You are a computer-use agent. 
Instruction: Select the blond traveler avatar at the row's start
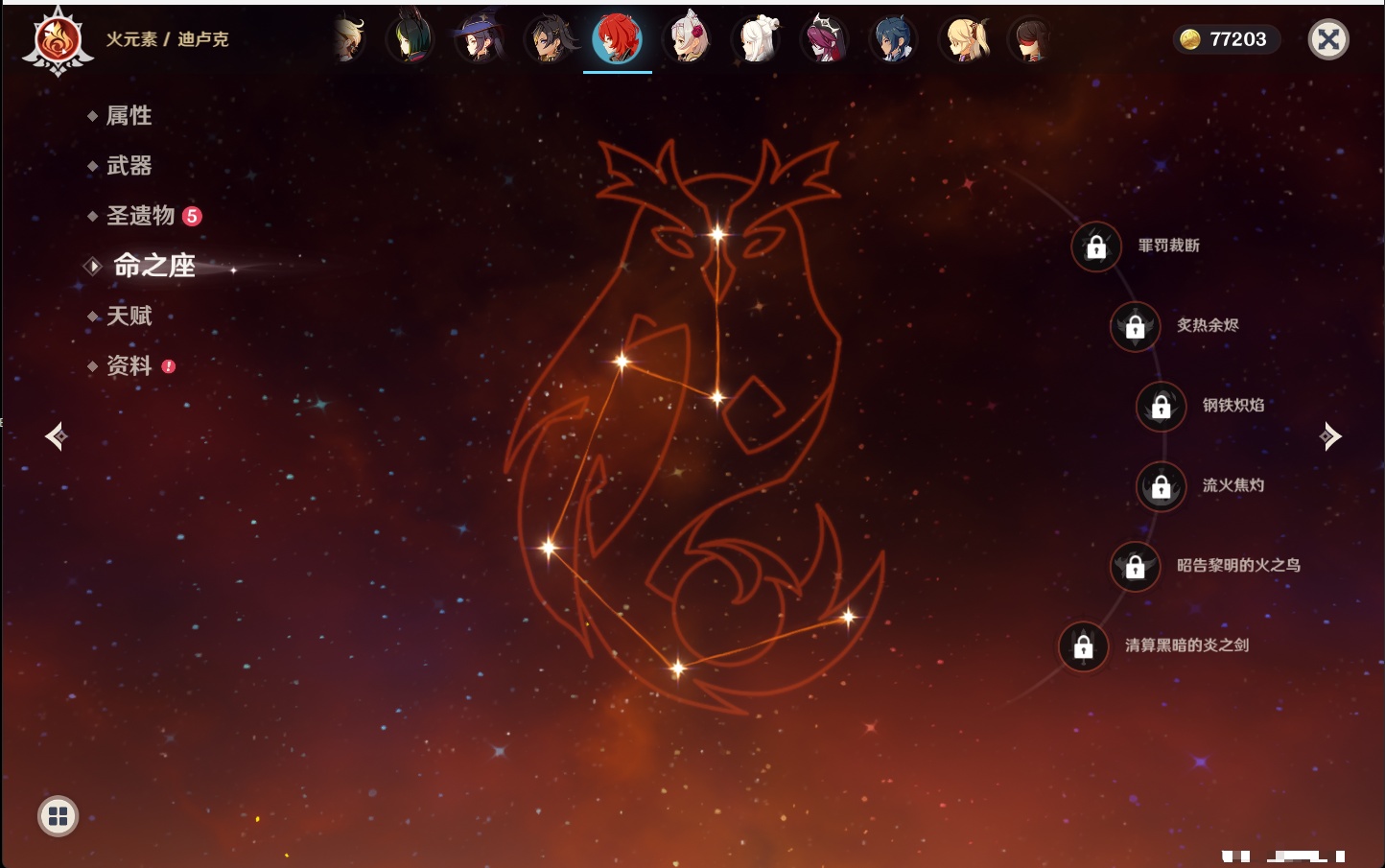347,40
